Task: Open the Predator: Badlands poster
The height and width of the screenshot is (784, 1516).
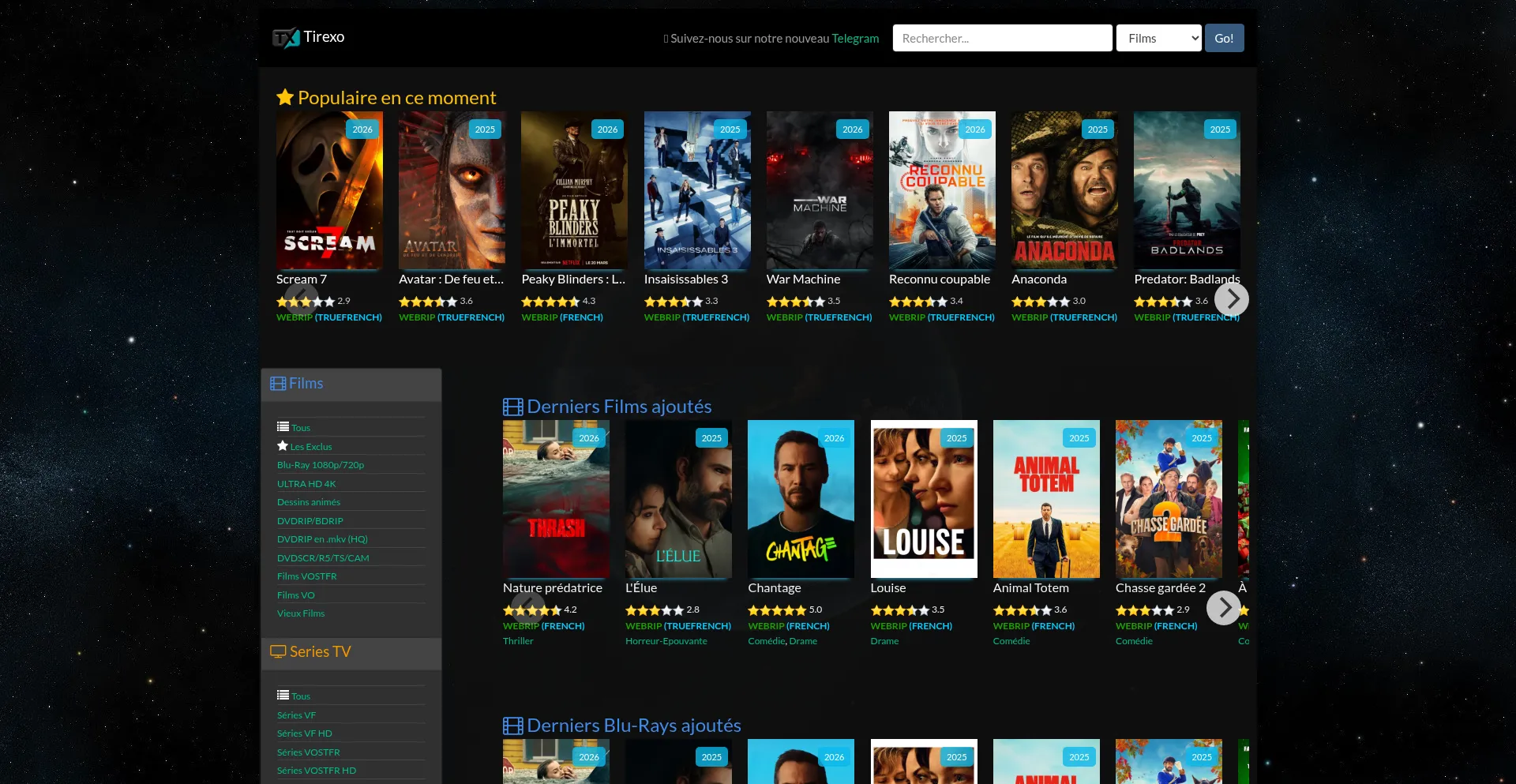Action: (1187, 190)
